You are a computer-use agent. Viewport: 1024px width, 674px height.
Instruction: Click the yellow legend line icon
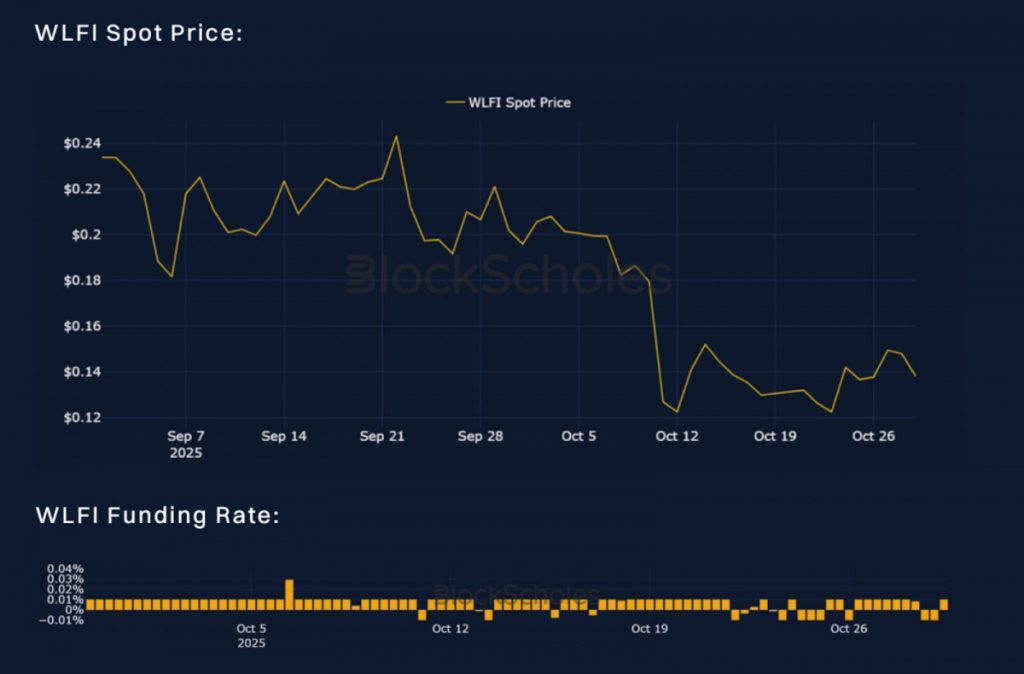point(454,102)
